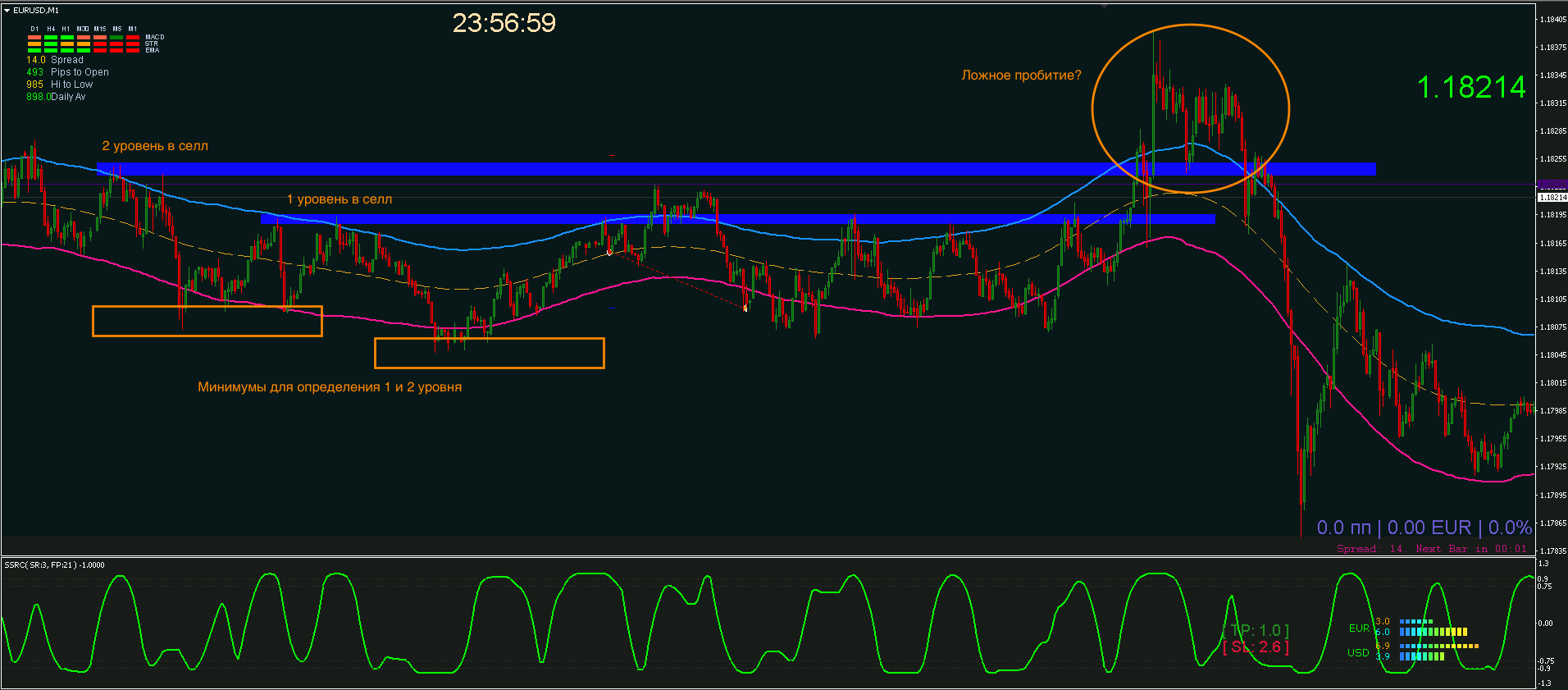Click the USD 6.9 strength value
The height and width of the screenshot is (690, 1568).
[1383, 646]
